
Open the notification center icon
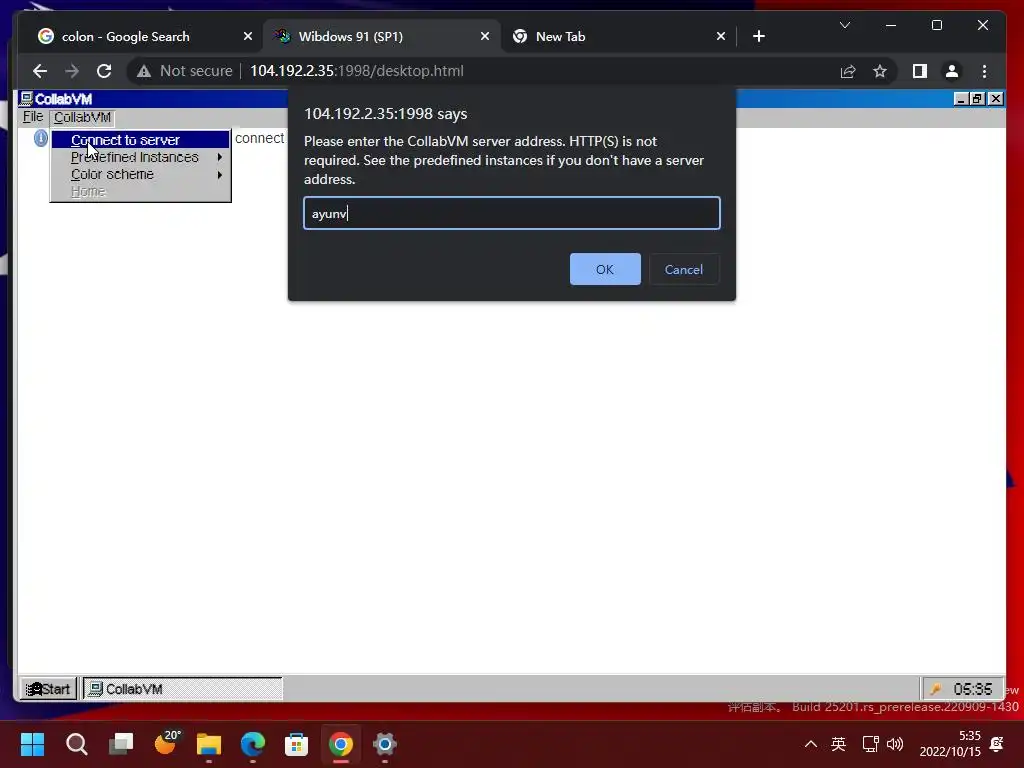(x=997, y=744)
